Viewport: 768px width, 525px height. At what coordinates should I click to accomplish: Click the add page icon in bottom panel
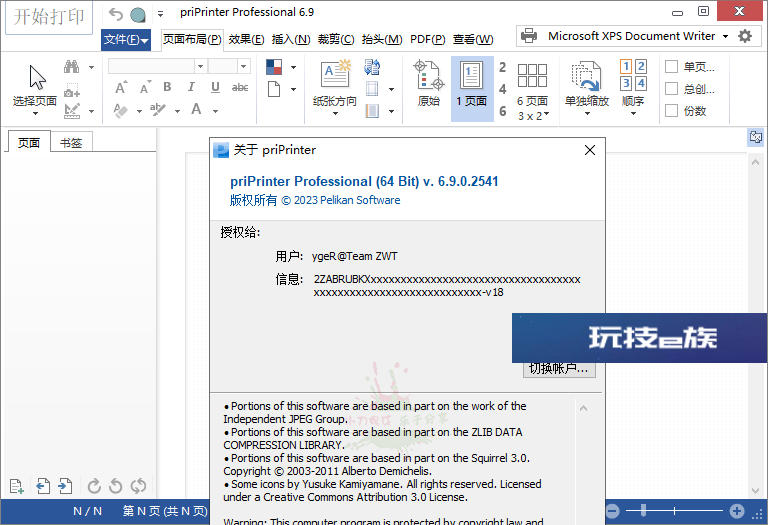pyautogui.click(x=17, y=486)
